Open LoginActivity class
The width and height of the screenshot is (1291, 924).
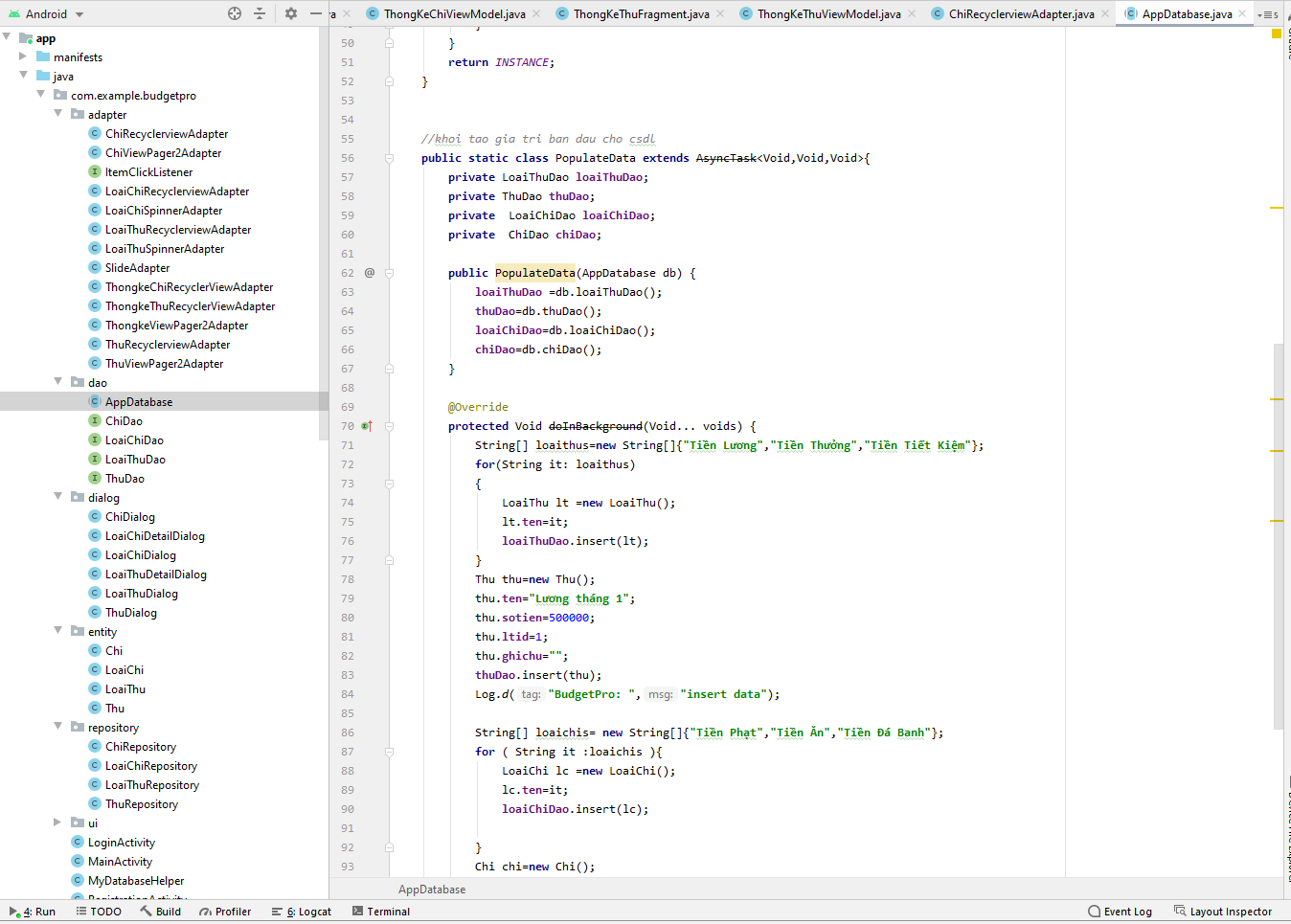(121, 842)
